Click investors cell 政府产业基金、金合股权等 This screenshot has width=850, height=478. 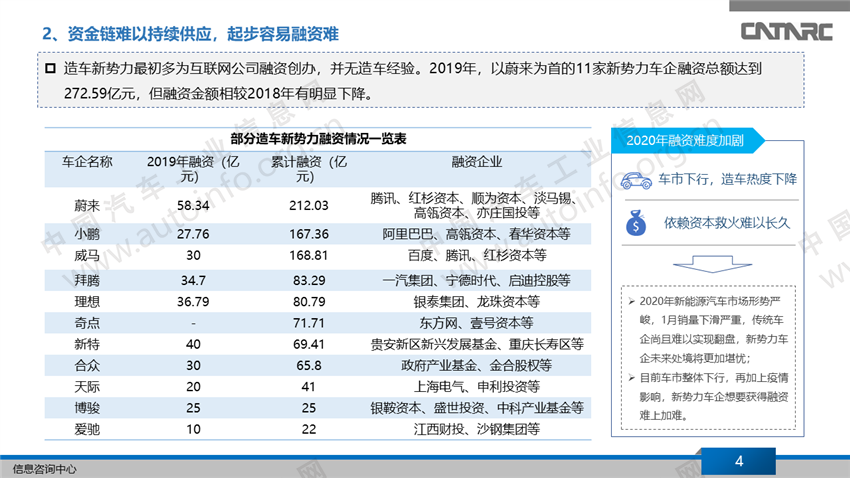coord(476,366)
